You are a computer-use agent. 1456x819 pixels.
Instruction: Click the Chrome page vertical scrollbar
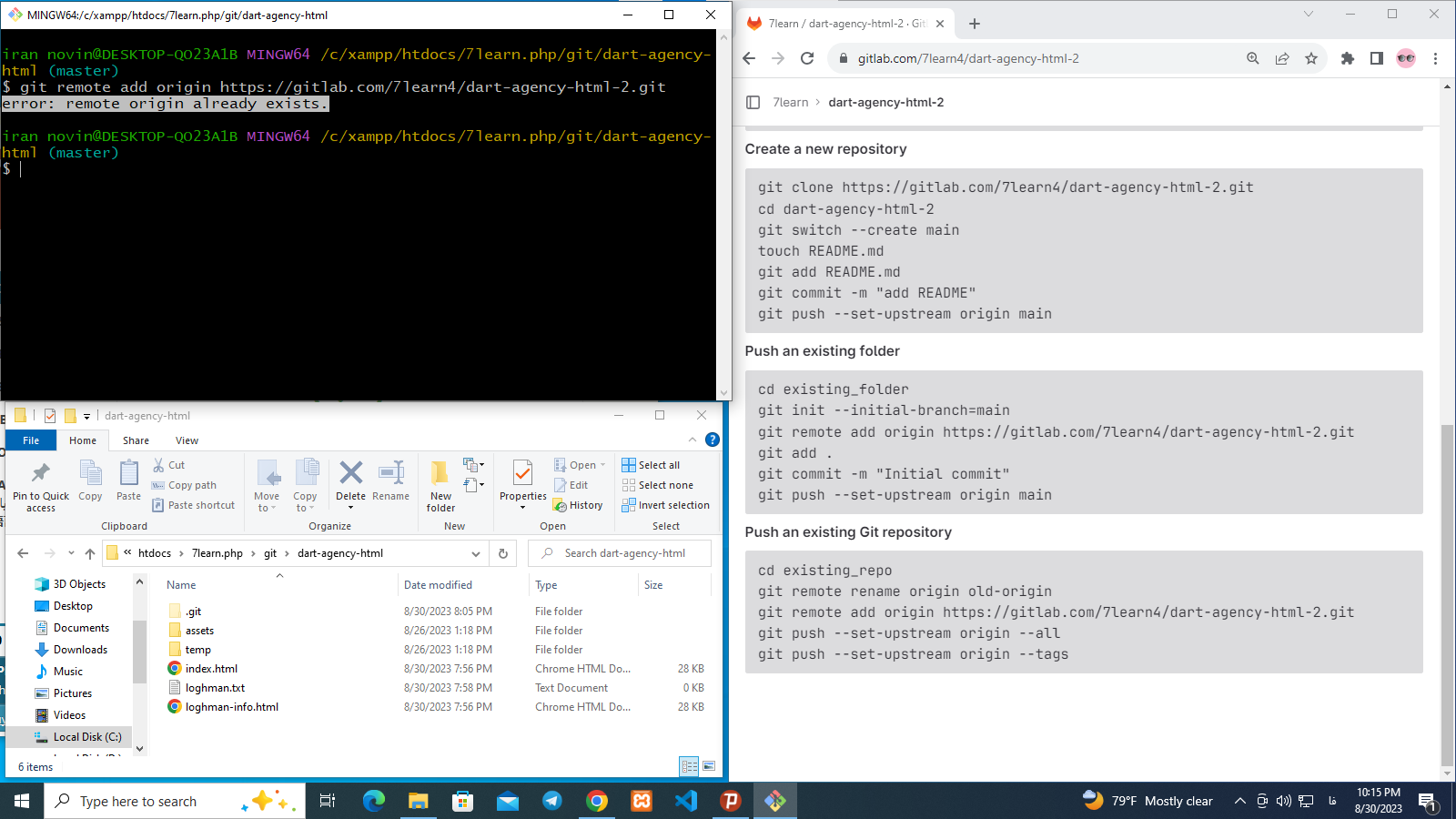1447,596
